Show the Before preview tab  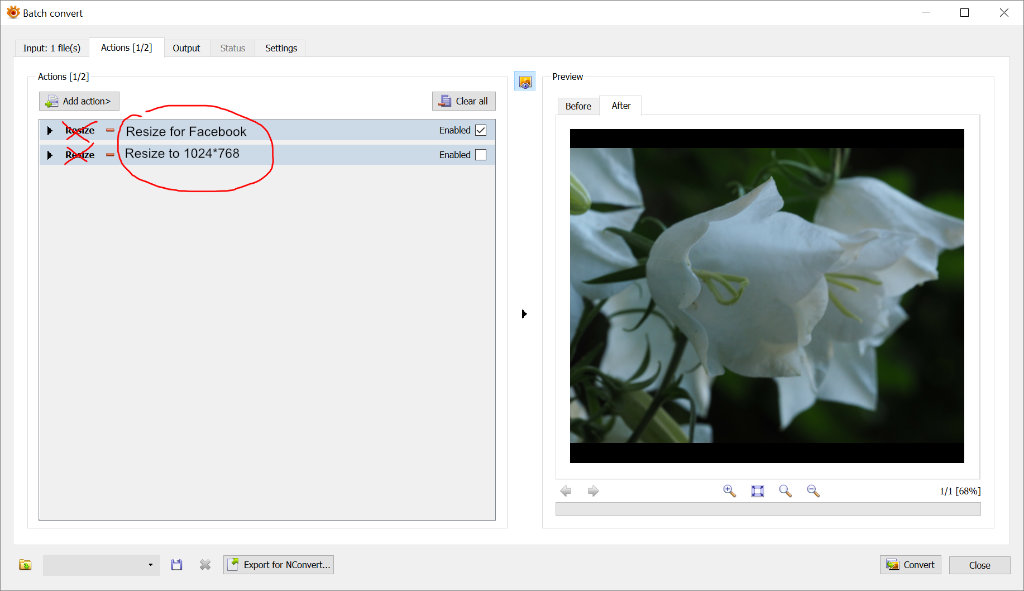point(578,106)
